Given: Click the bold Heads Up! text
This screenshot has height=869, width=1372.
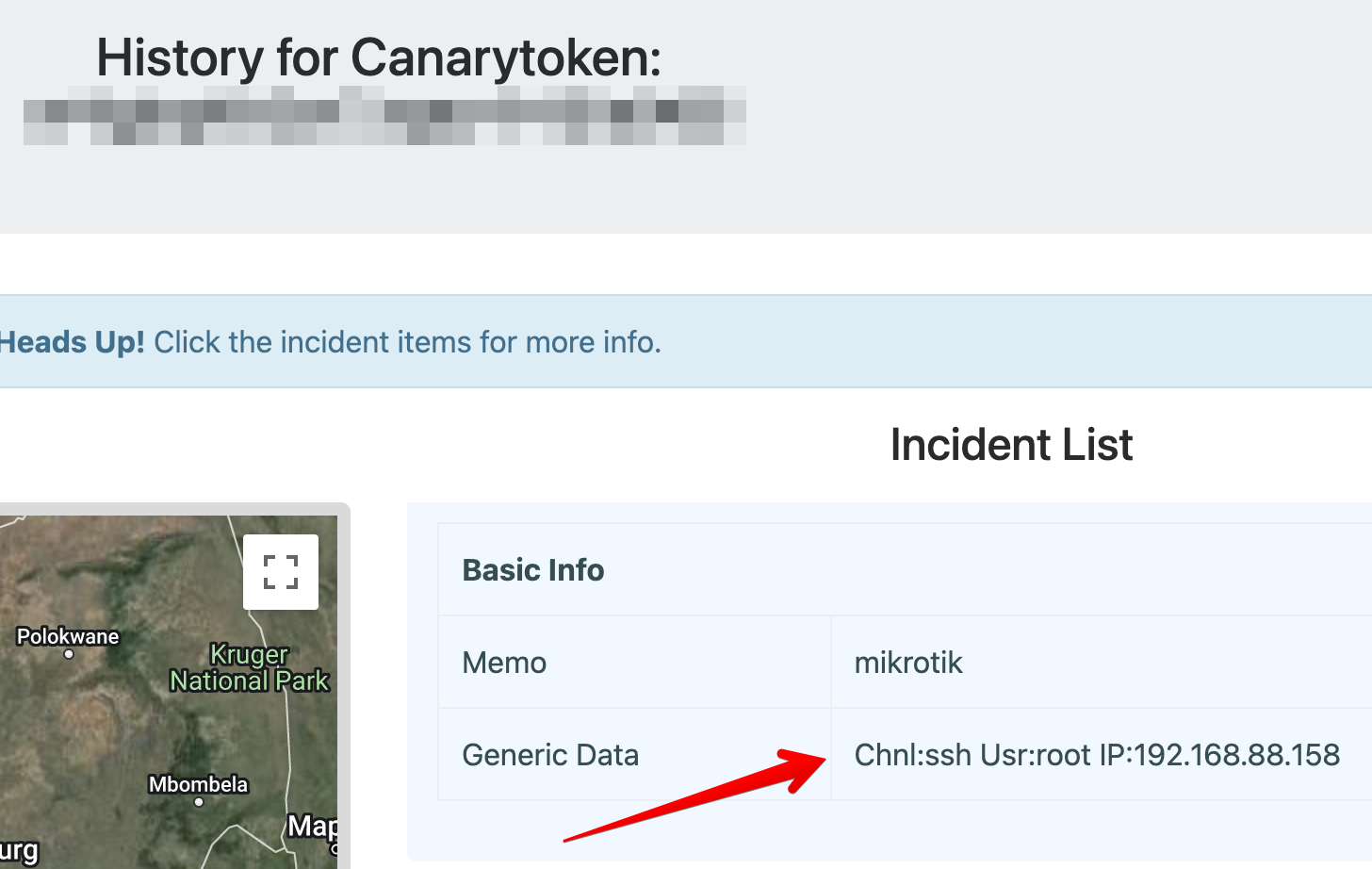Looking at the screenshot, I should (72, 342).
